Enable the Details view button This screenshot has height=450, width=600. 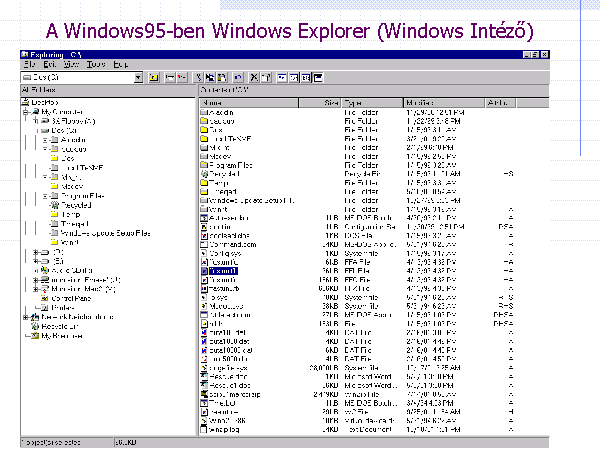pos(318,77)
